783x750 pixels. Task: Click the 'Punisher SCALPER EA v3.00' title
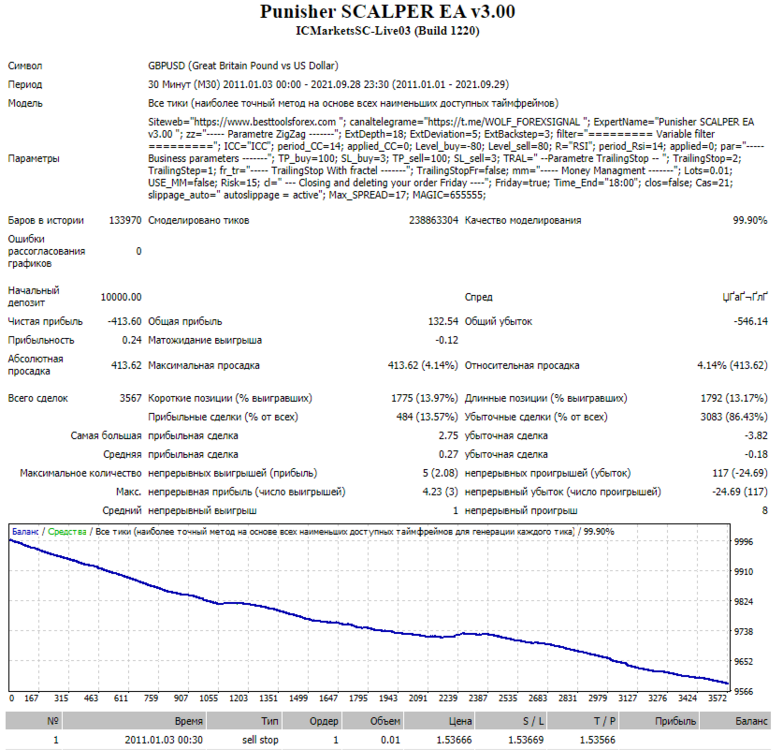[x=388, y=11]
